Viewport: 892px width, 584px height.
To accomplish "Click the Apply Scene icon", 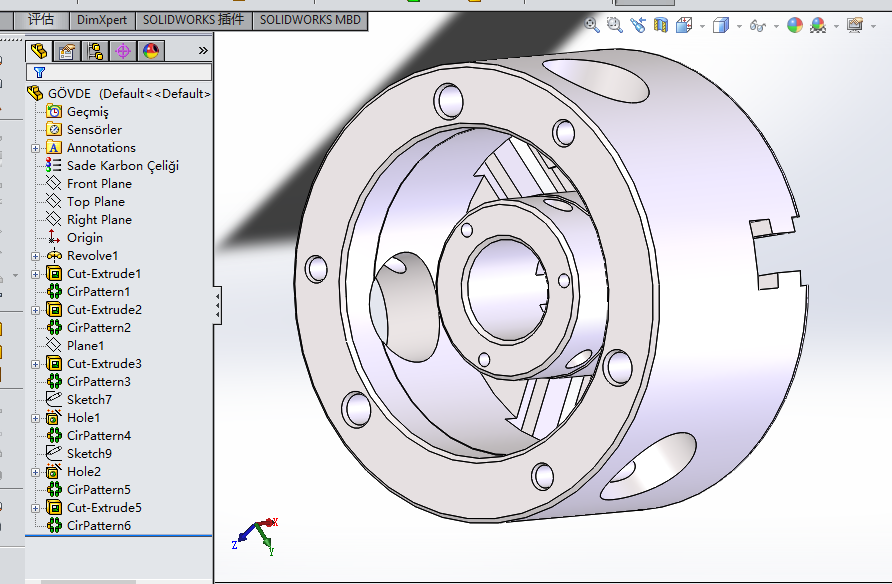I will point(818,25).
